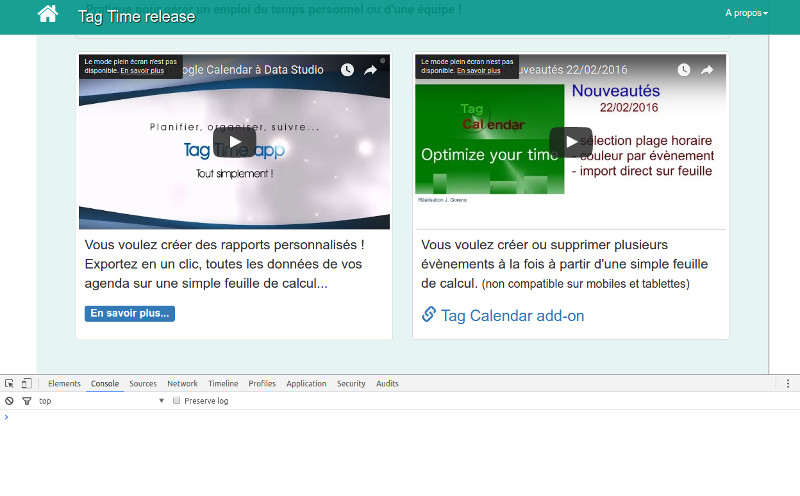Click share arrow on right video
The height and width of the screenshot is (496, 800).
707,70
